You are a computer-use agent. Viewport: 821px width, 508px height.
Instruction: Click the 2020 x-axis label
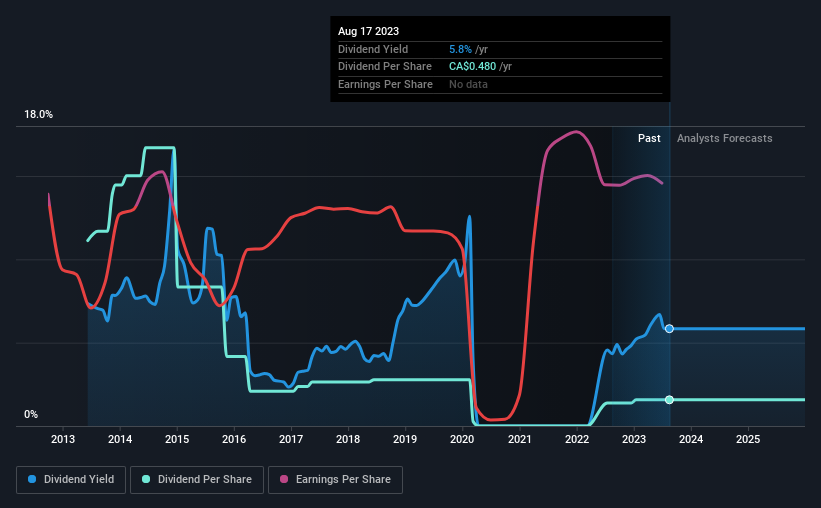462,439
